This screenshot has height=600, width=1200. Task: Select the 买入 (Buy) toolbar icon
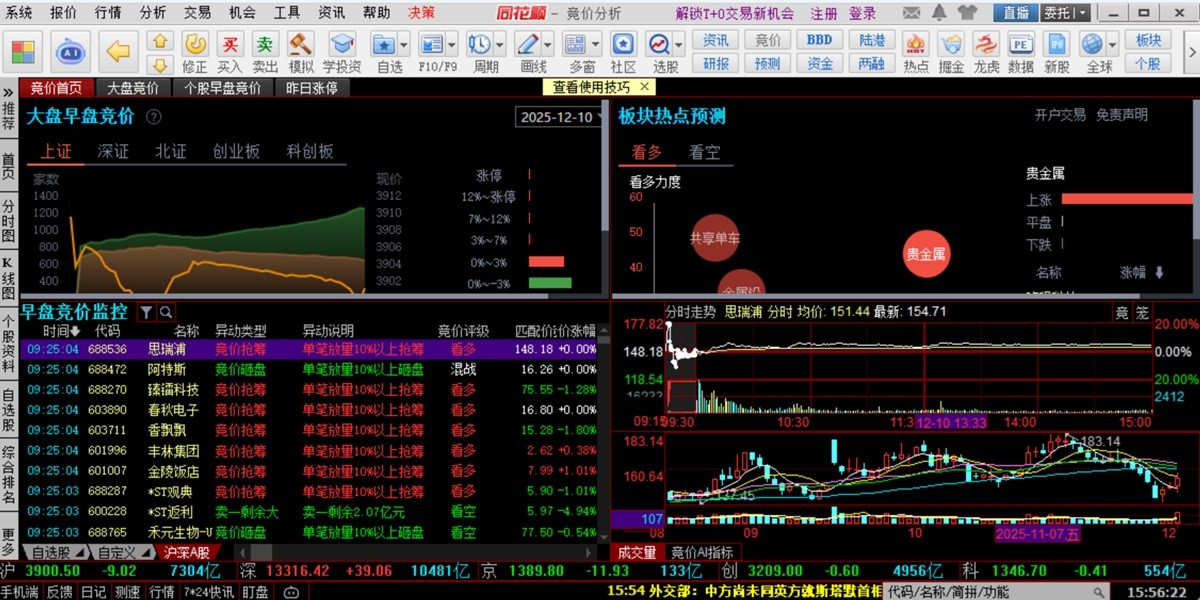point(229,45)
